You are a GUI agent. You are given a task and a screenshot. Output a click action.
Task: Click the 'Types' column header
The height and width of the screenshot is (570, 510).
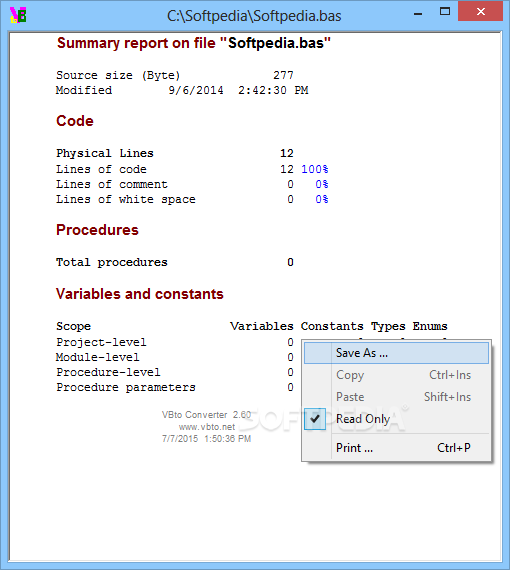point(388,326)
